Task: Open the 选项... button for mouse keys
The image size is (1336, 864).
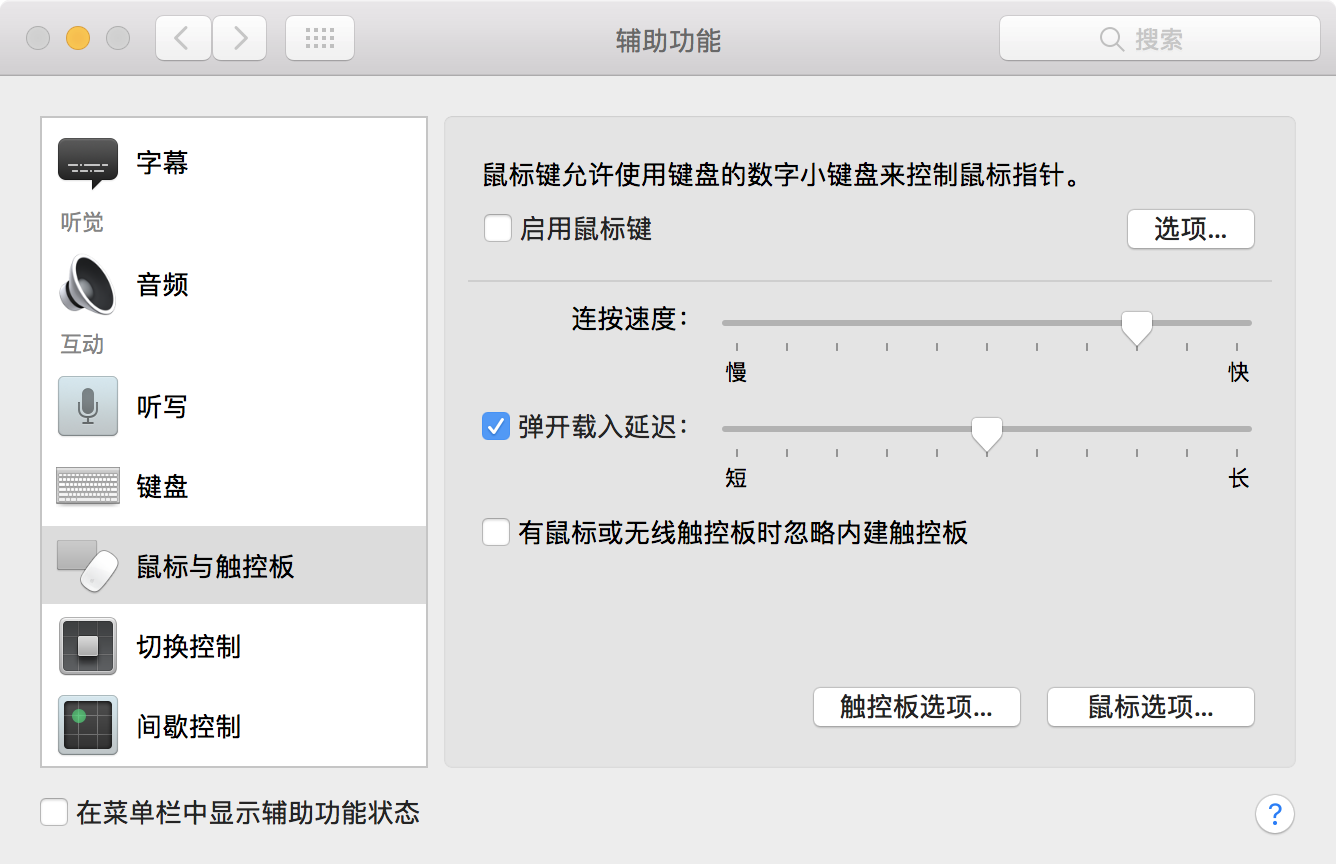Action: [1191, 229]
